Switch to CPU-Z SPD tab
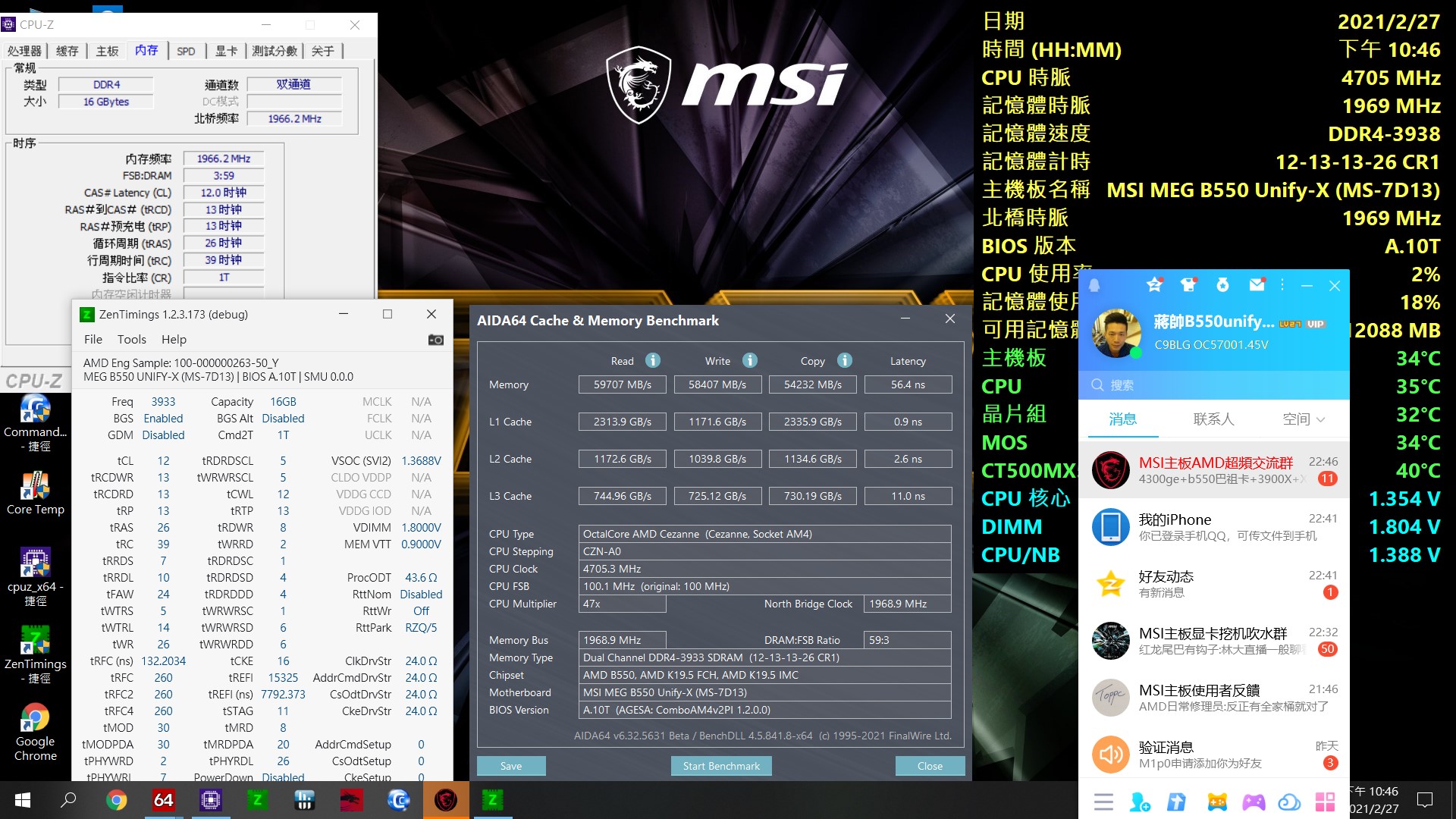Screen dimensions: 1456x819 tap(186, 51)
